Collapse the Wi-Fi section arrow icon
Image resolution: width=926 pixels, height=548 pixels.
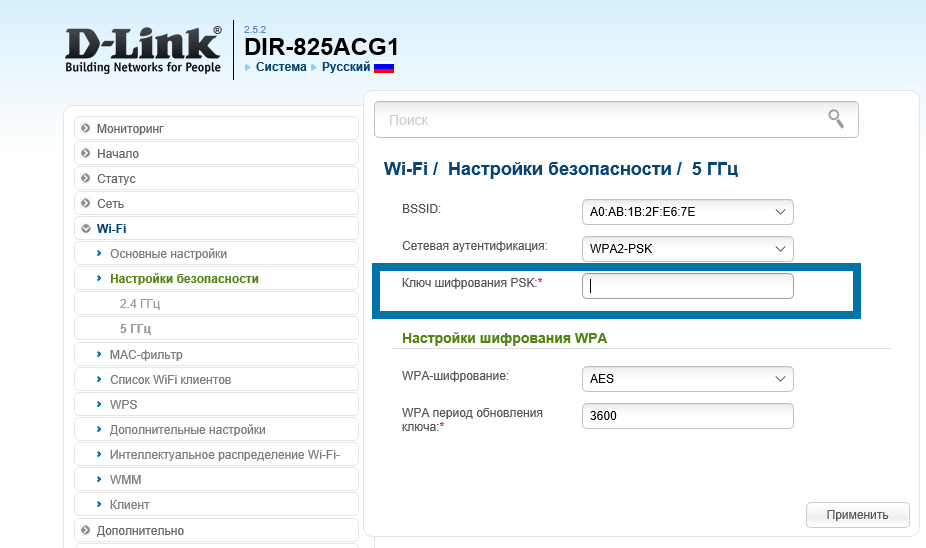86,229
